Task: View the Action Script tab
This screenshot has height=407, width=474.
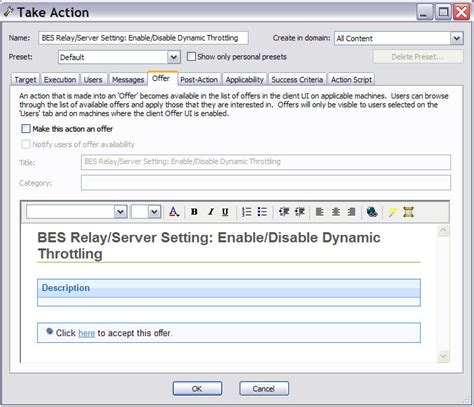Action: pos(351,80)
